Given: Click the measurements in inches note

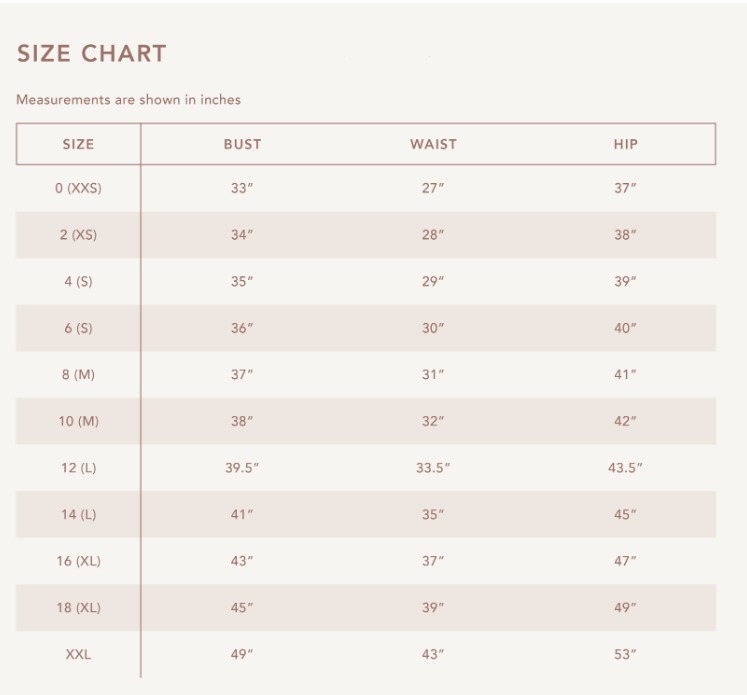Looking at the screenshot, I should pyautogui.click(x=128, y=100).
